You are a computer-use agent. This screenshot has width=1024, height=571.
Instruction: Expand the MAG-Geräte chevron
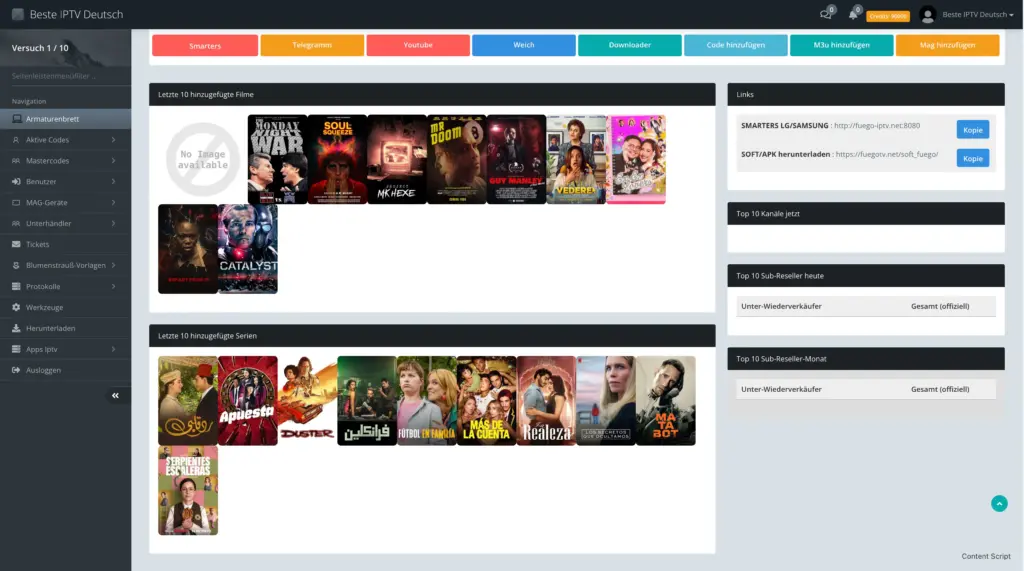point(114,203)
